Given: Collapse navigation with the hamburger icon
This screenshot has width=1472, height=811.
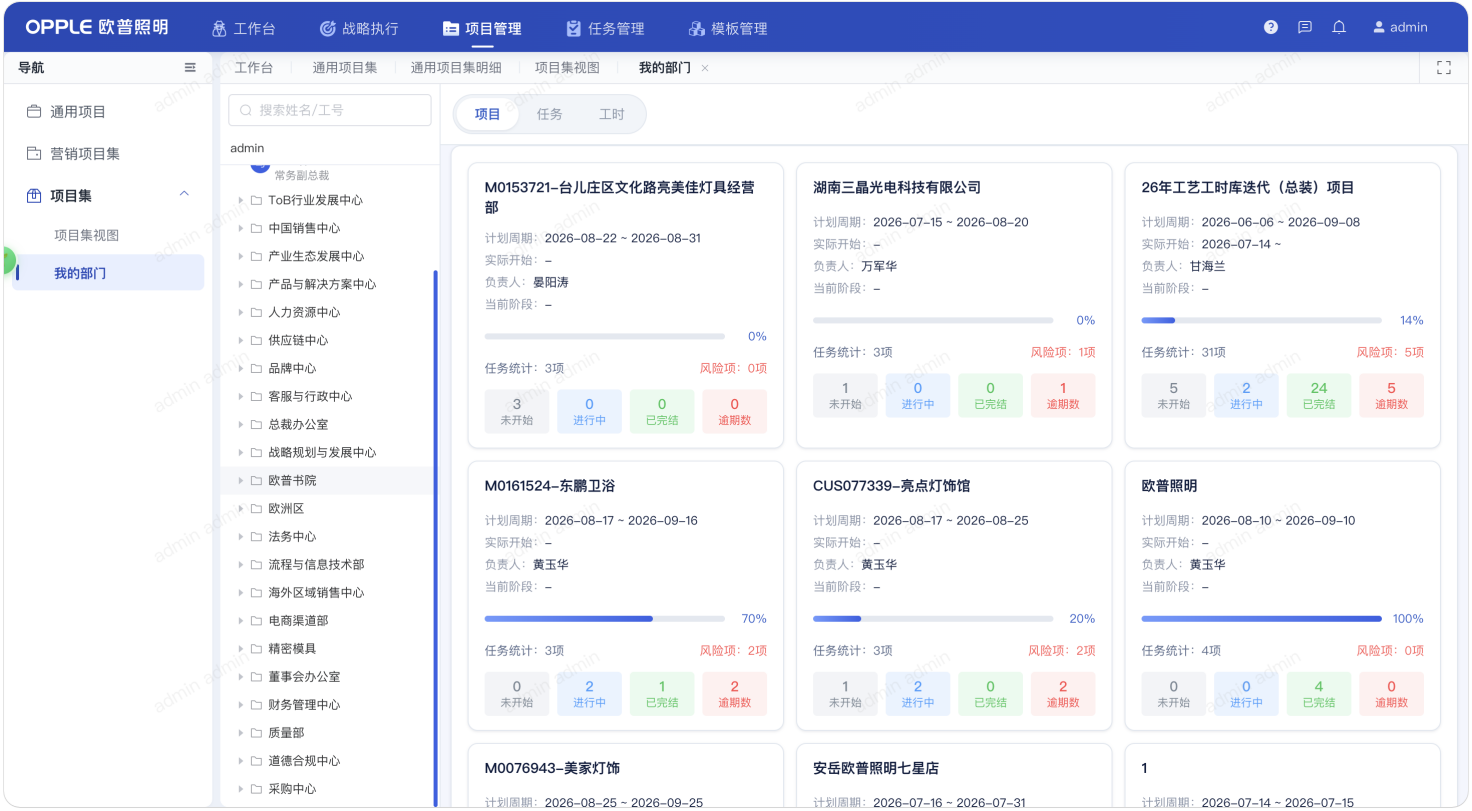Looking at the screenshot, I should (190, 67).
